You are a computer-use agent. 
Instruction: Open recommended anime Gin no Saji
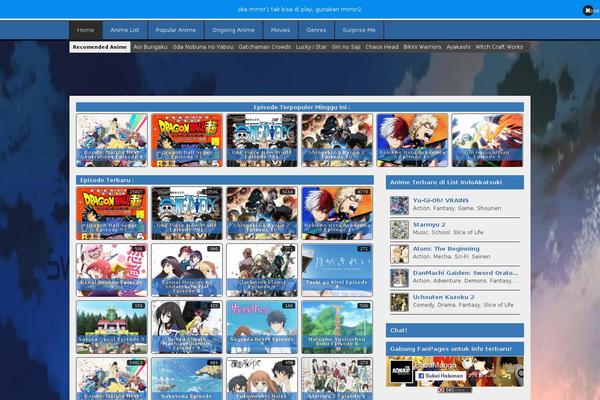click(346, 47)
